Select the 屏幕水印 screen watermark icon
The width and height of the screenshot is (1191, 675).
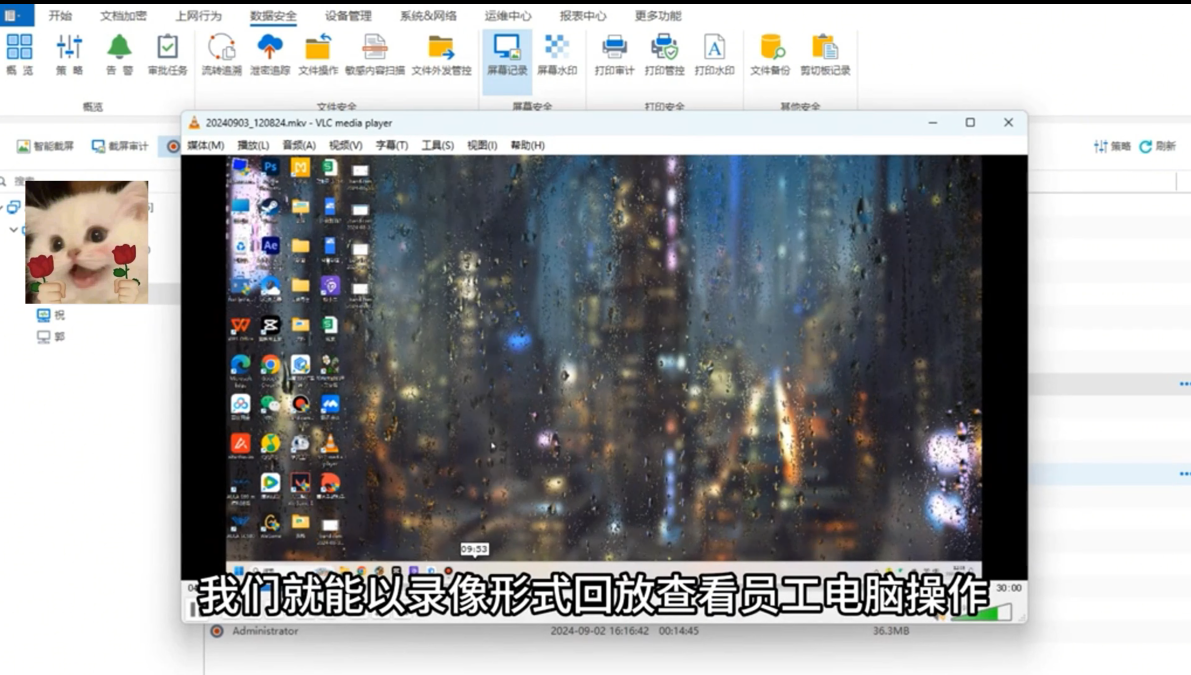coord(556,55)
